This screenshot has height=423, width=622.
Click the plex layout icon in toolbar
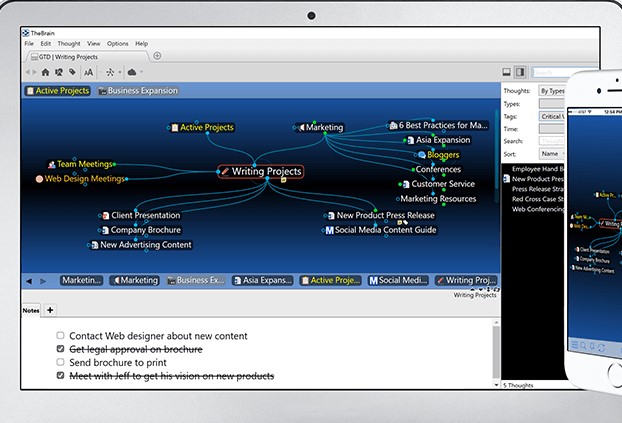[110, 72]
